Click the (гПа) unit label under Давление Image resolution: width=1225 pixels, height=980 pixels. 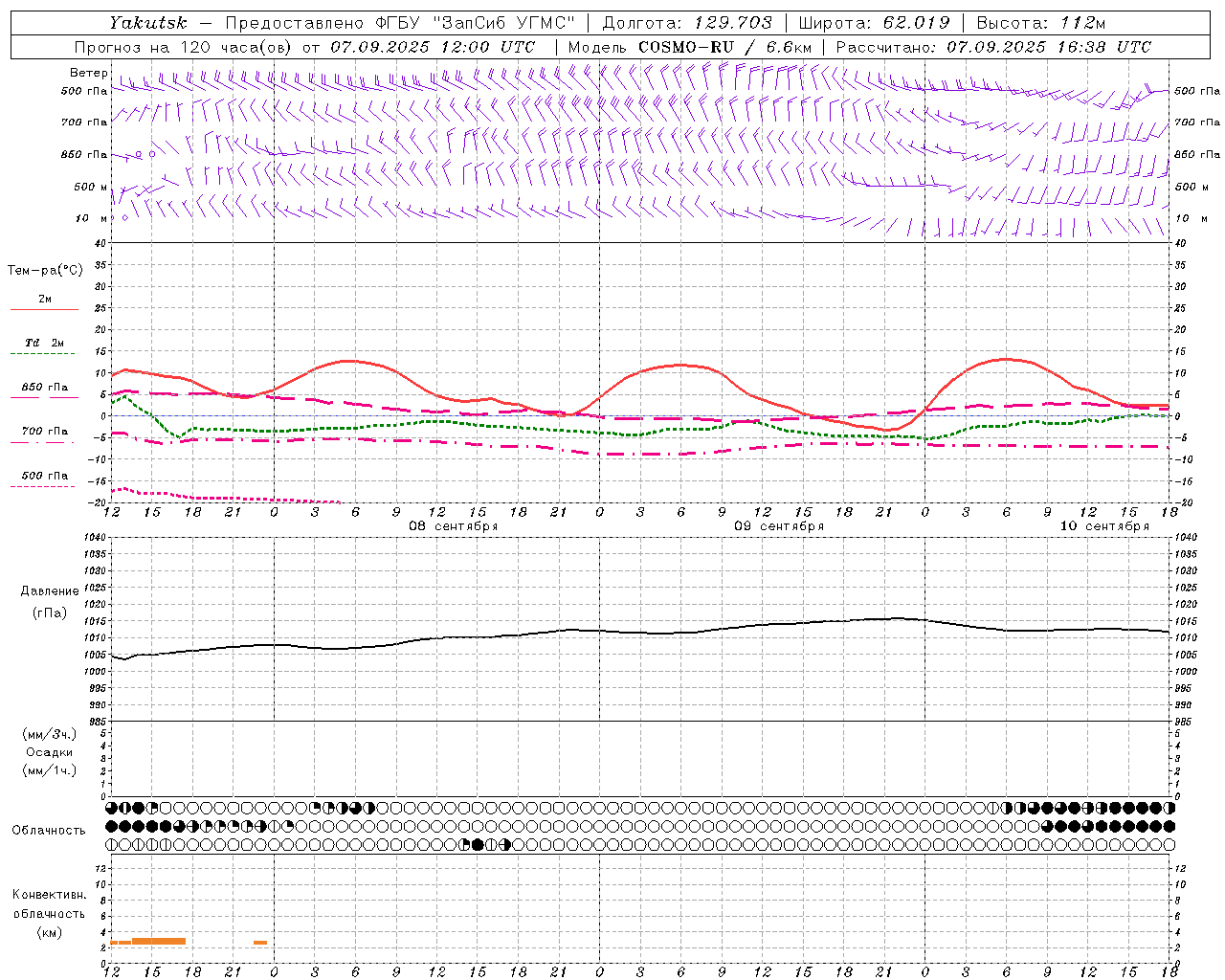(50, 613)
